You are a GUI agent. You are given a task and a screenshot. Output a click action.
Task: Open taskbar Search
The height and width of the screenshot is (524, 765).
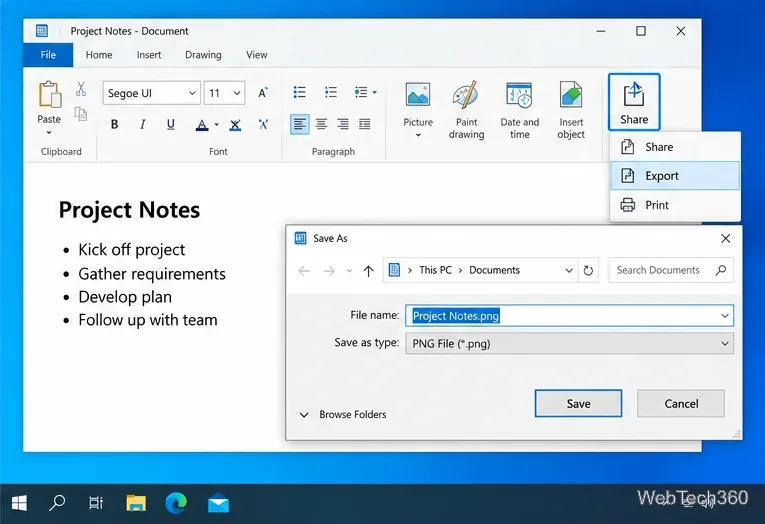point(57,503)
